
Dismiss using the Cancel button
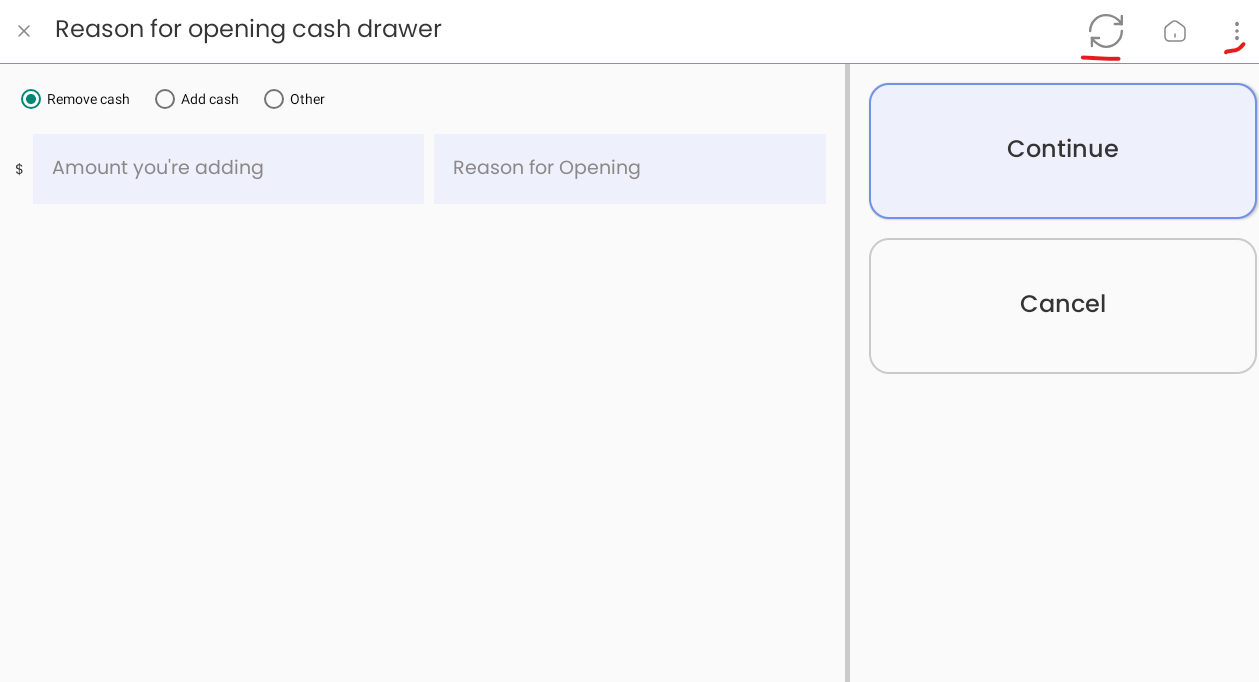click(1063, 306)
